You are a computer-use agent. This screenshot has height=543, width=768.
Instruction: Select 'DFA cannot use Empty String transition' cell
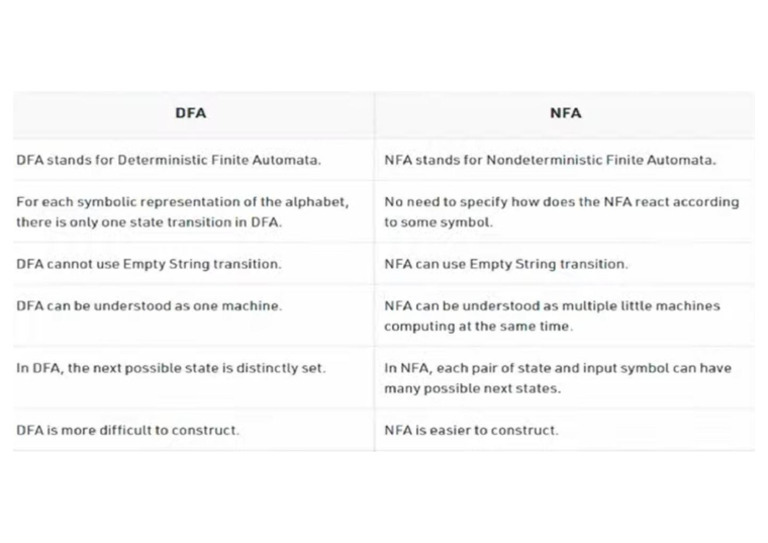(x=149, y=265)
